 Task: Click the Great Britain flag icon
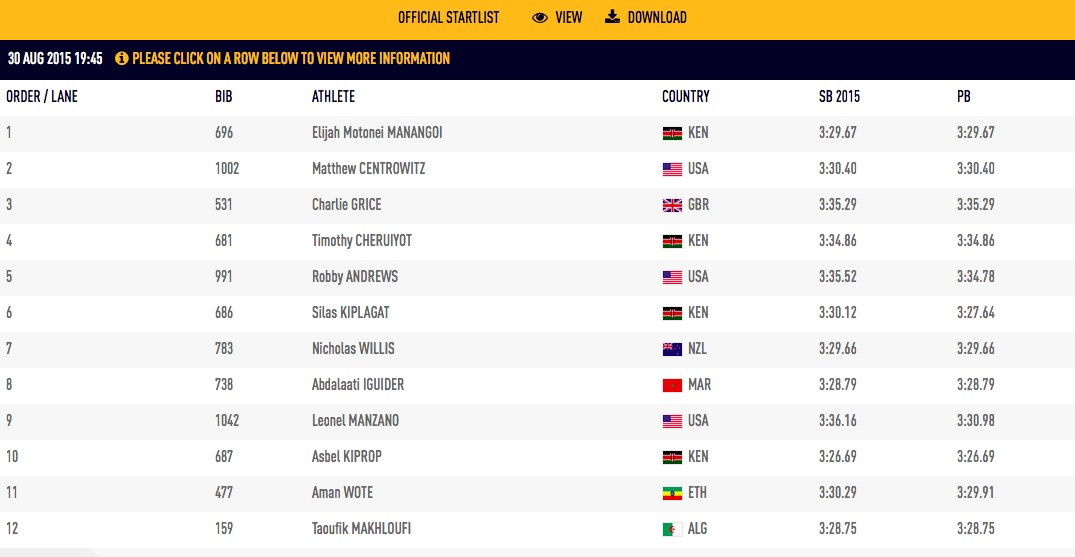pos(672,205)
